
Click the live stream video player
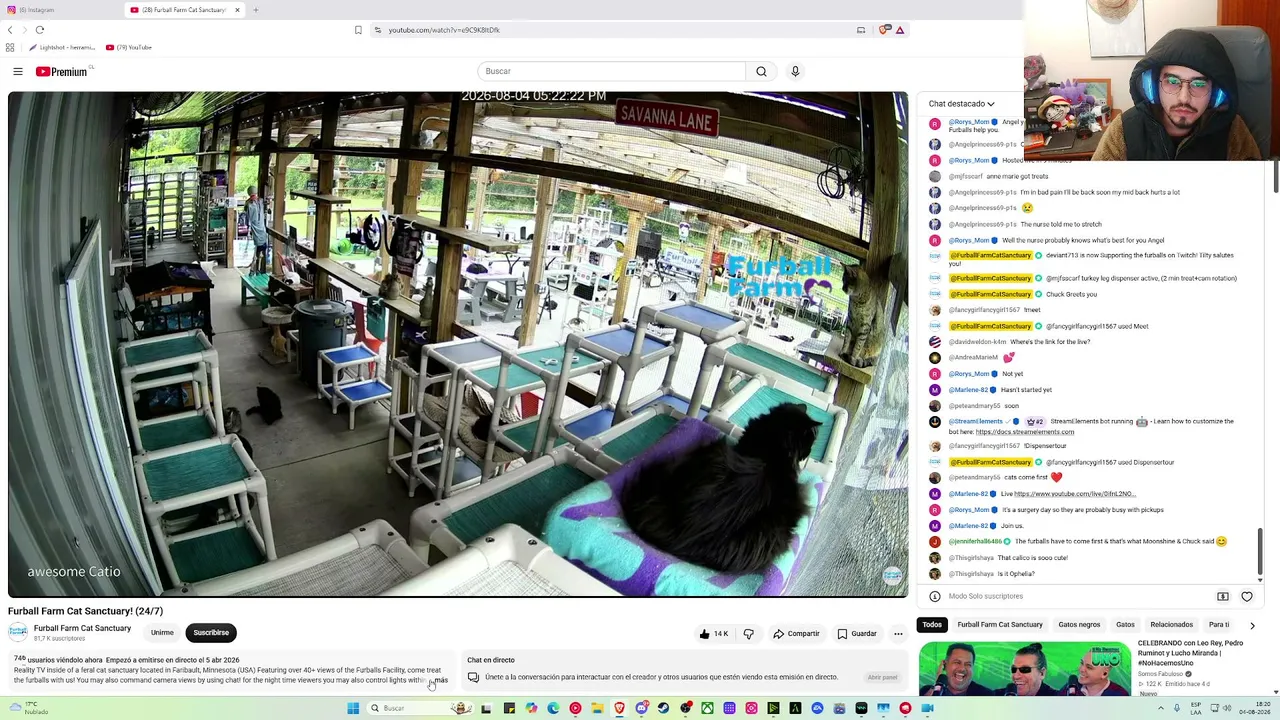coord(458,345)
